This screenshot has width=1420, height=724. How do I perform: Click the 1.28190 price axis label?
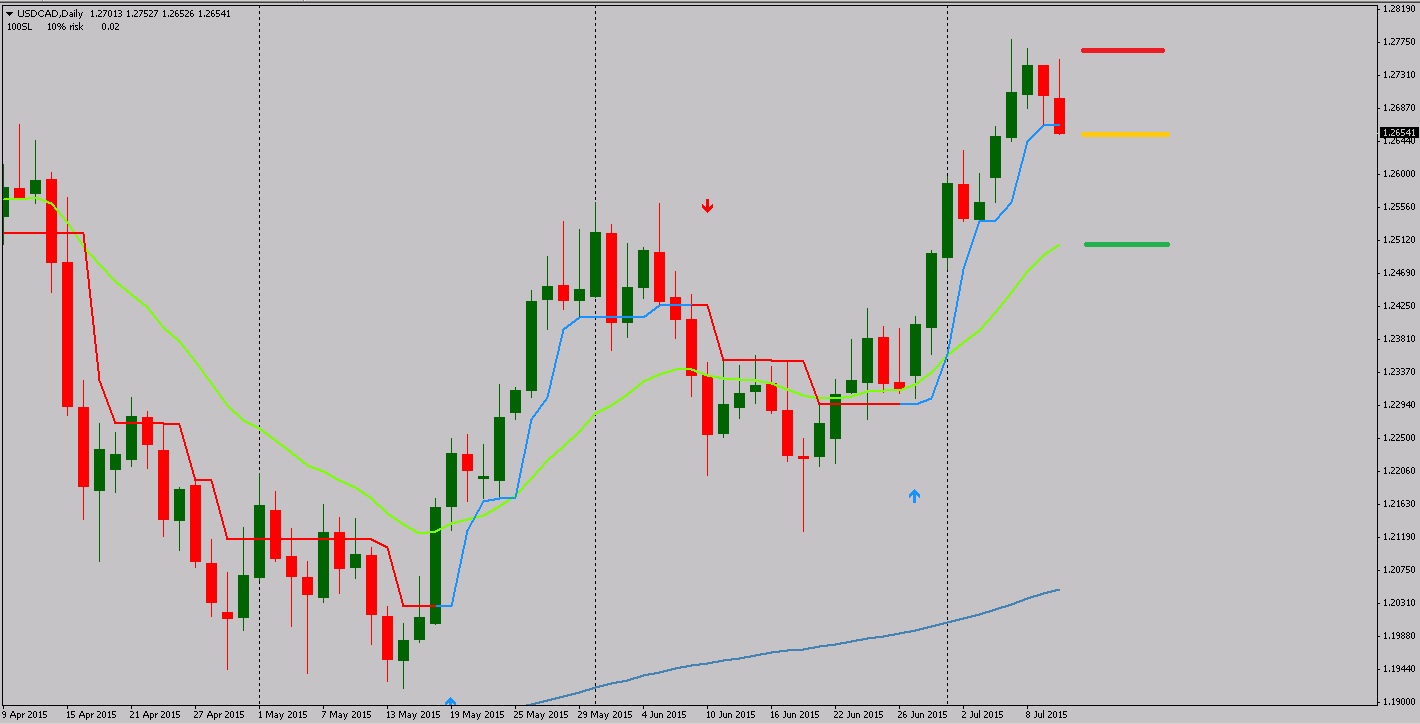point(1400,9)
